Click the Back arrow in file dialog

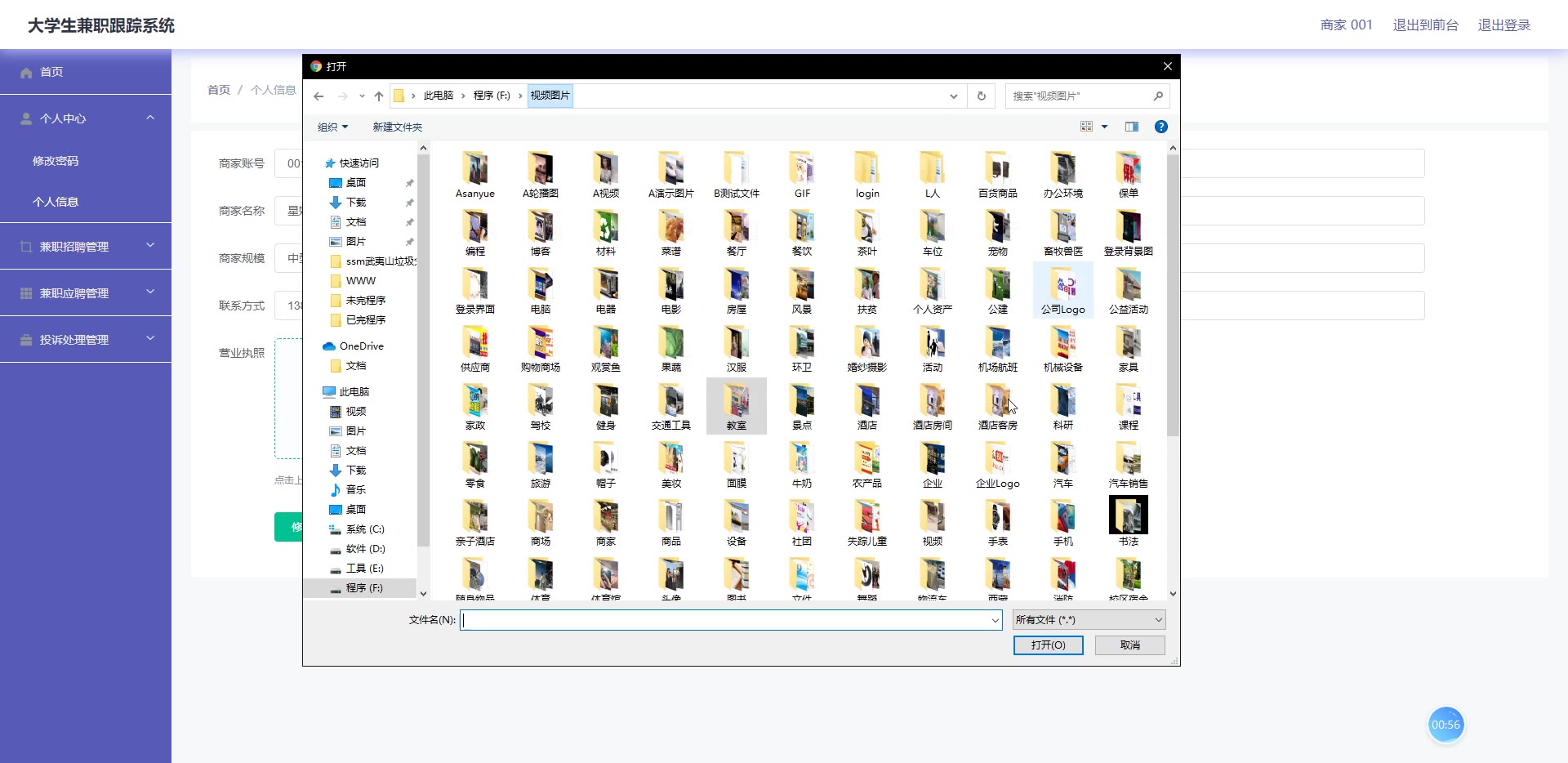tap(318, 96)
